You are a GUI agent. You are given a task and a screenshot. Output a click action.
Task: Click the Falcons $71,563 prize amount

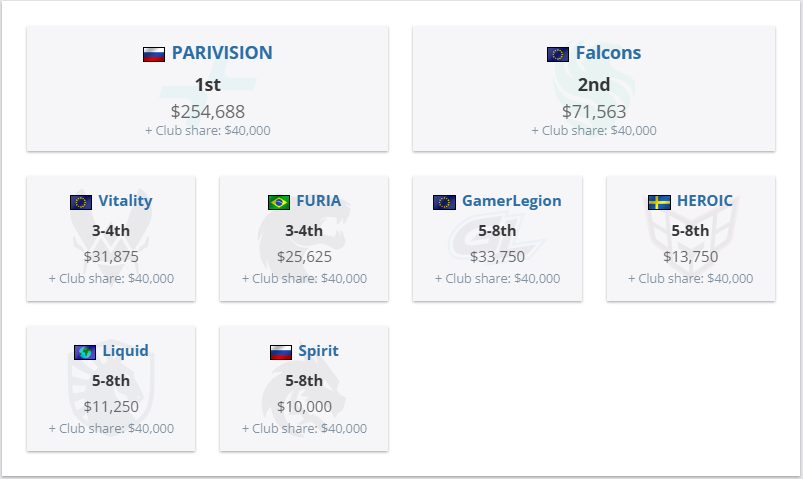(594, 112)
